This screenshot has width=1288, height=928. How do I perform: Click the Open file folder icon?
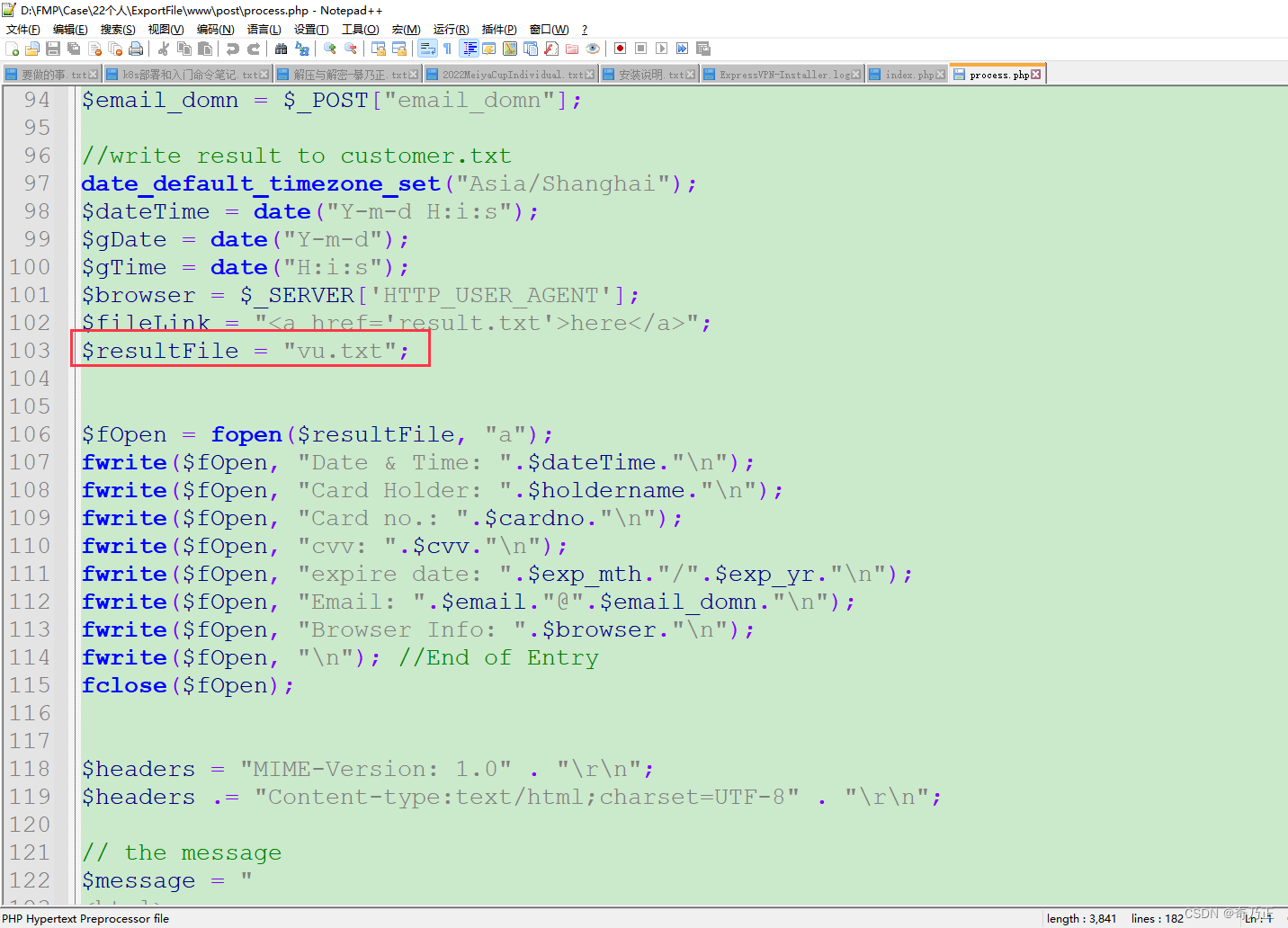(32, 49)
